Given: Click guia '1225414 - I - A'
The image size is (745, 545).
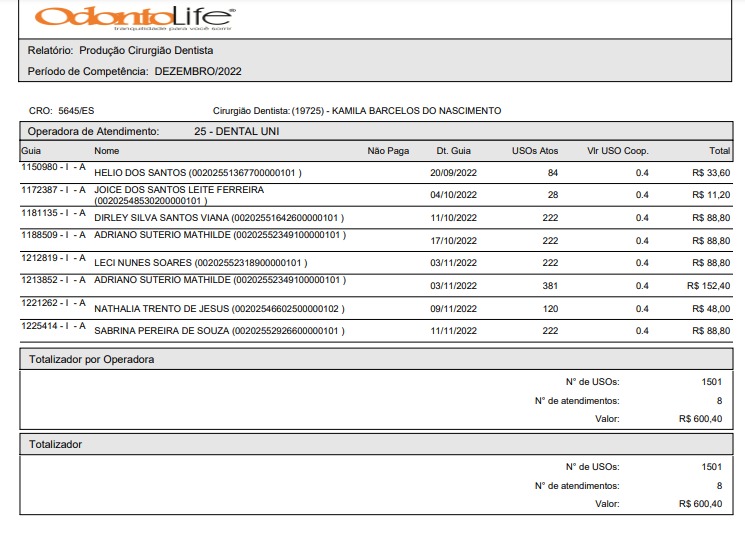Looking at the screenshot, I should [x=53, y=326].
